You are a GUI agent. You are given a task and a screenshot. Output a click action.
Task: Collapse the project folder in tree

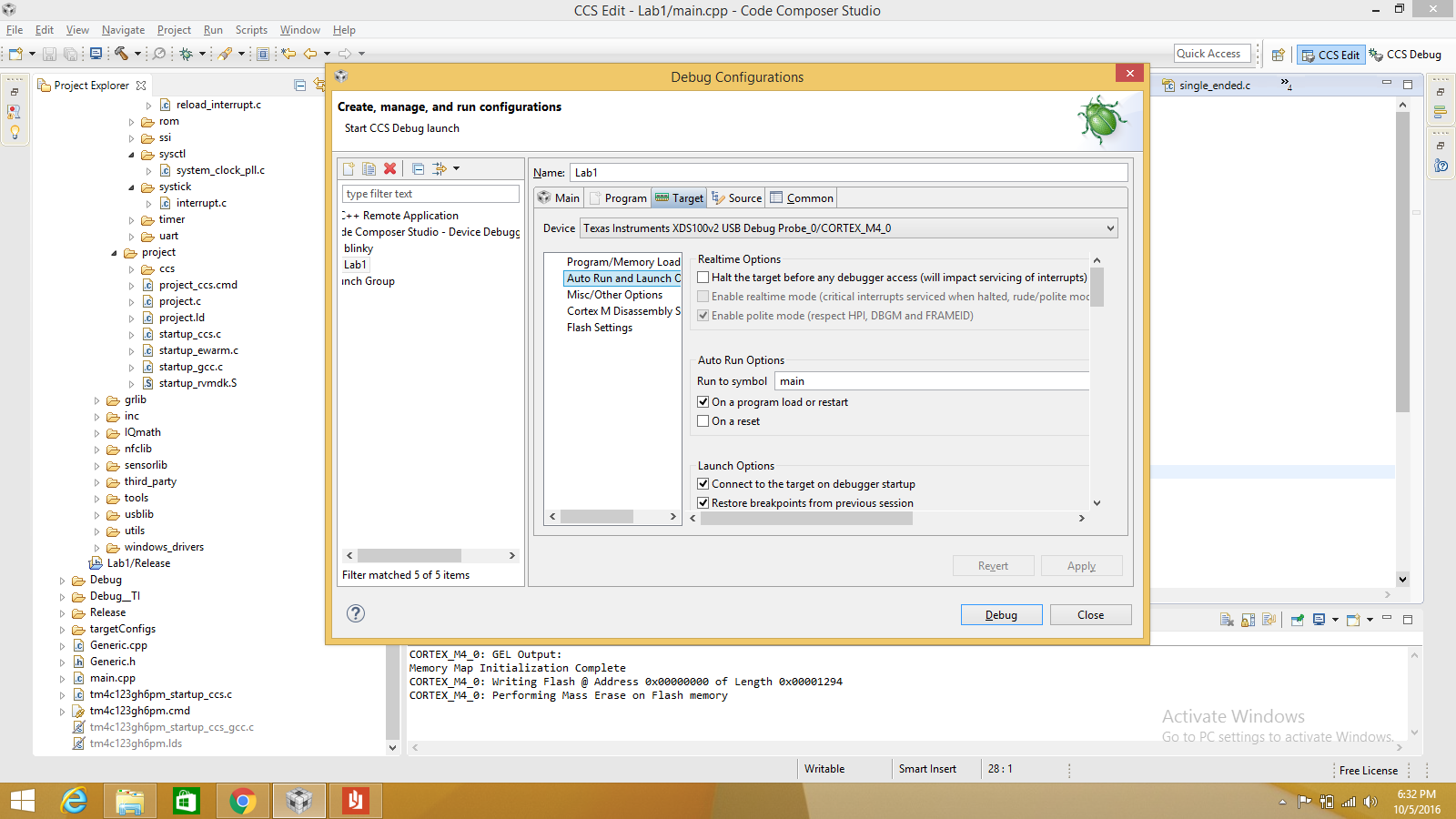(x=115, y=253)
